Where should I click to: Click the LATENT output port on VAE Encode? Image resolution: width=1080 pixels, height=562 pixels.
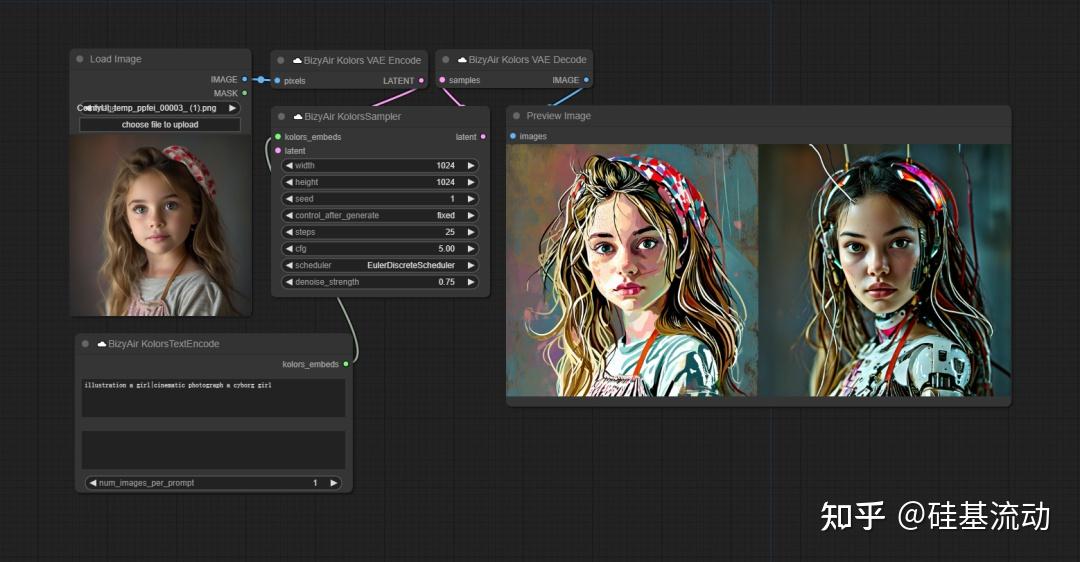tap(421, 80)
